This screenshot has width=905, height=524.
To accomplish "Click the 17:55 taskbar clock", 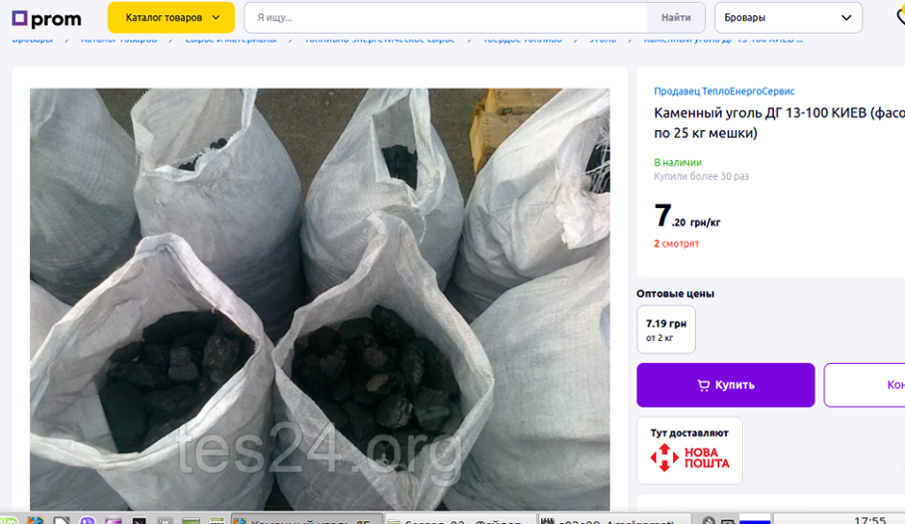I will click(x=870, y=519).
